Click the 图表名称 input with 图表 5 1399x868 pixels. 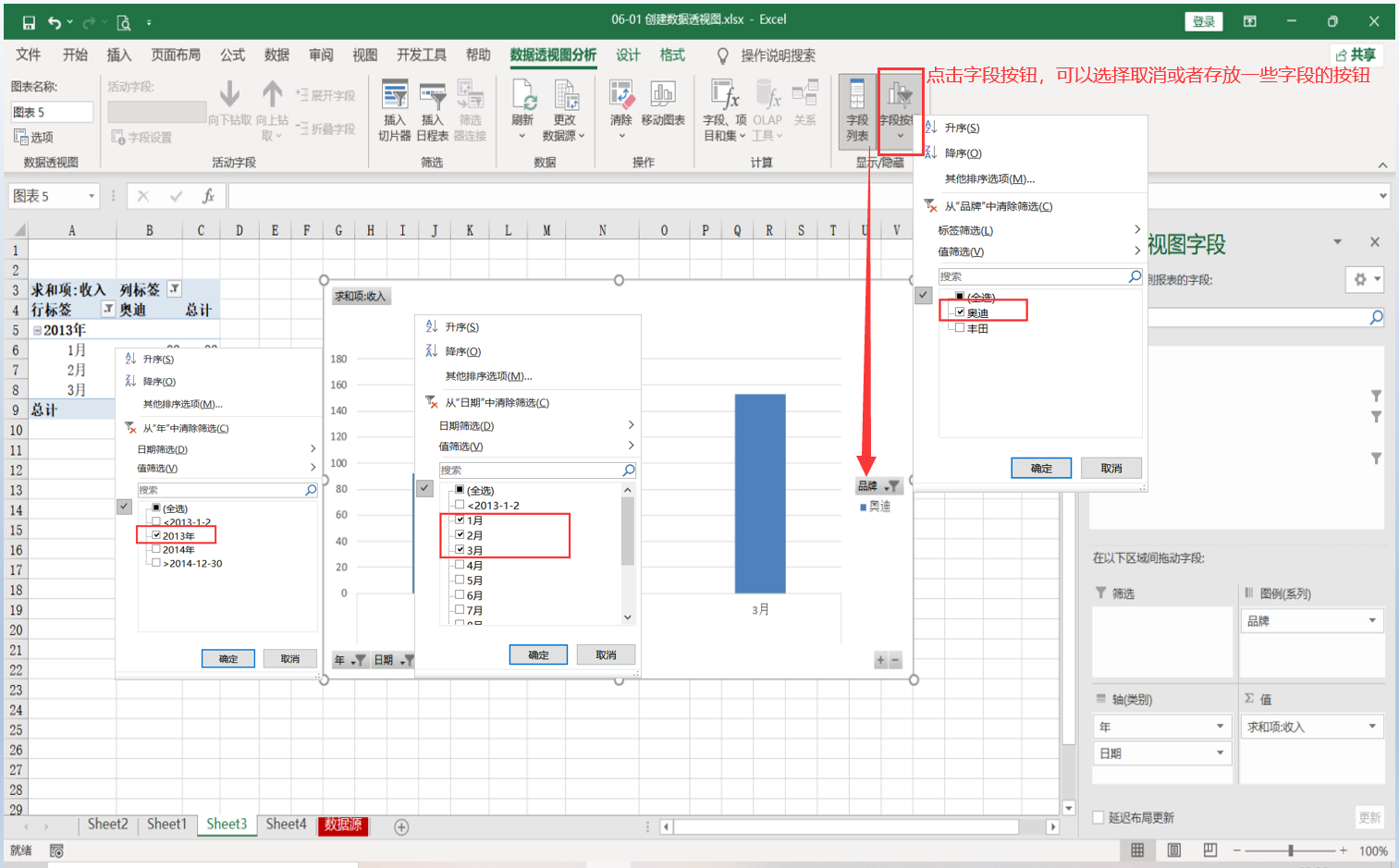pyautogui.click(x=52, y=112)
